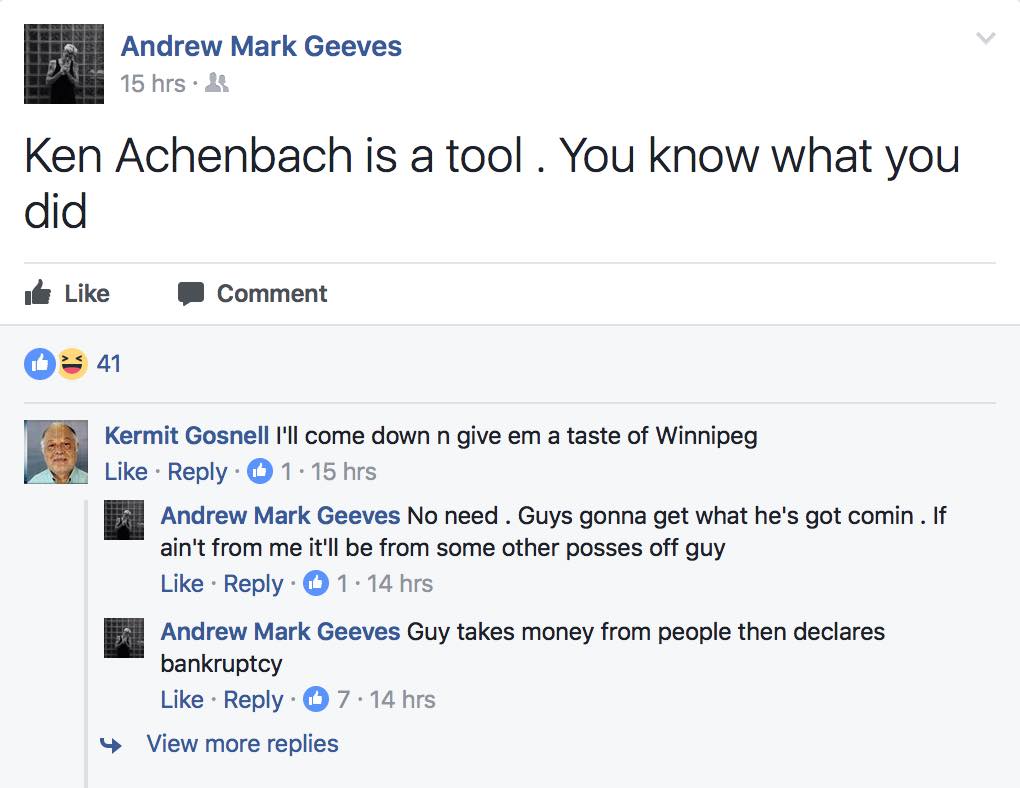Open the blue like reaction icon

tap(40, 364)
